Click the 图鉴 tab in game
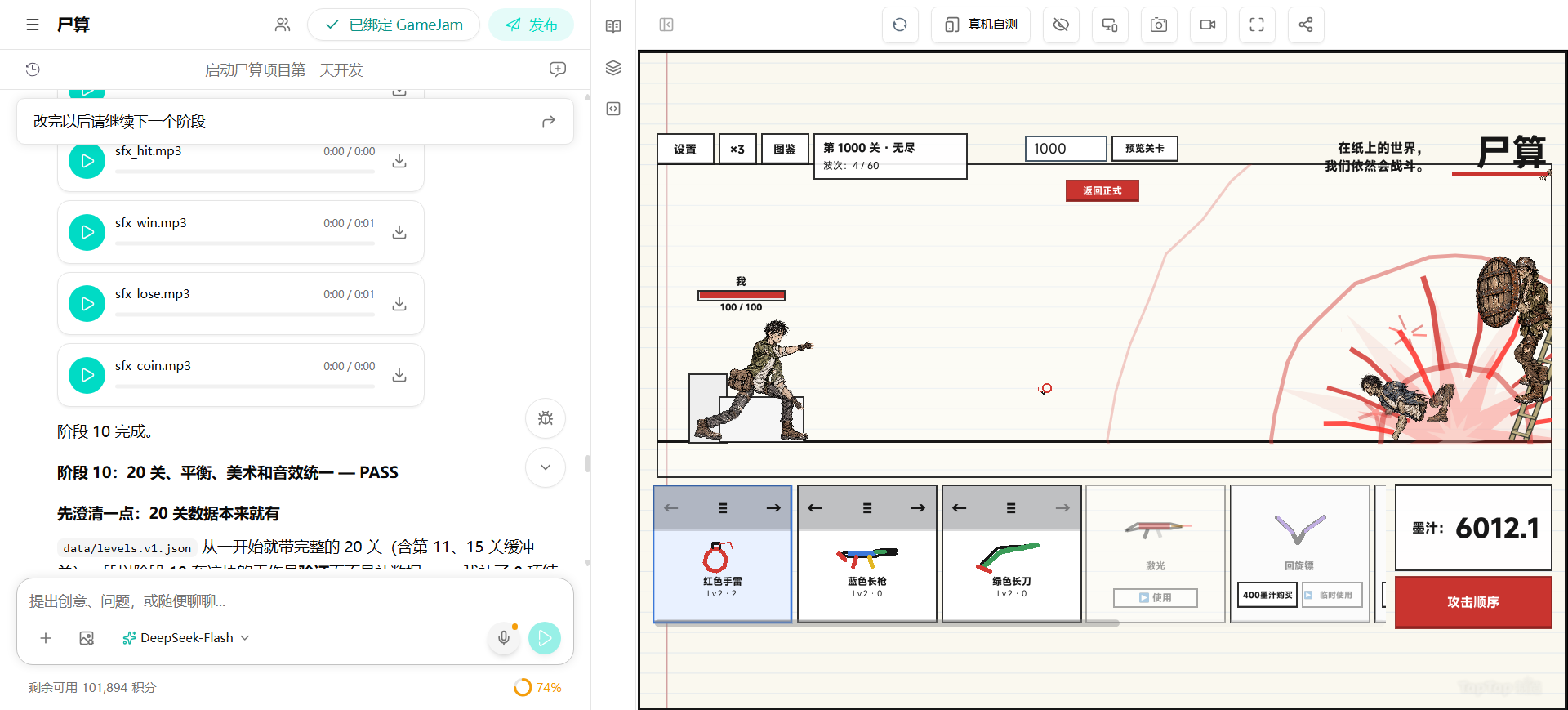 tap(785, 150)
